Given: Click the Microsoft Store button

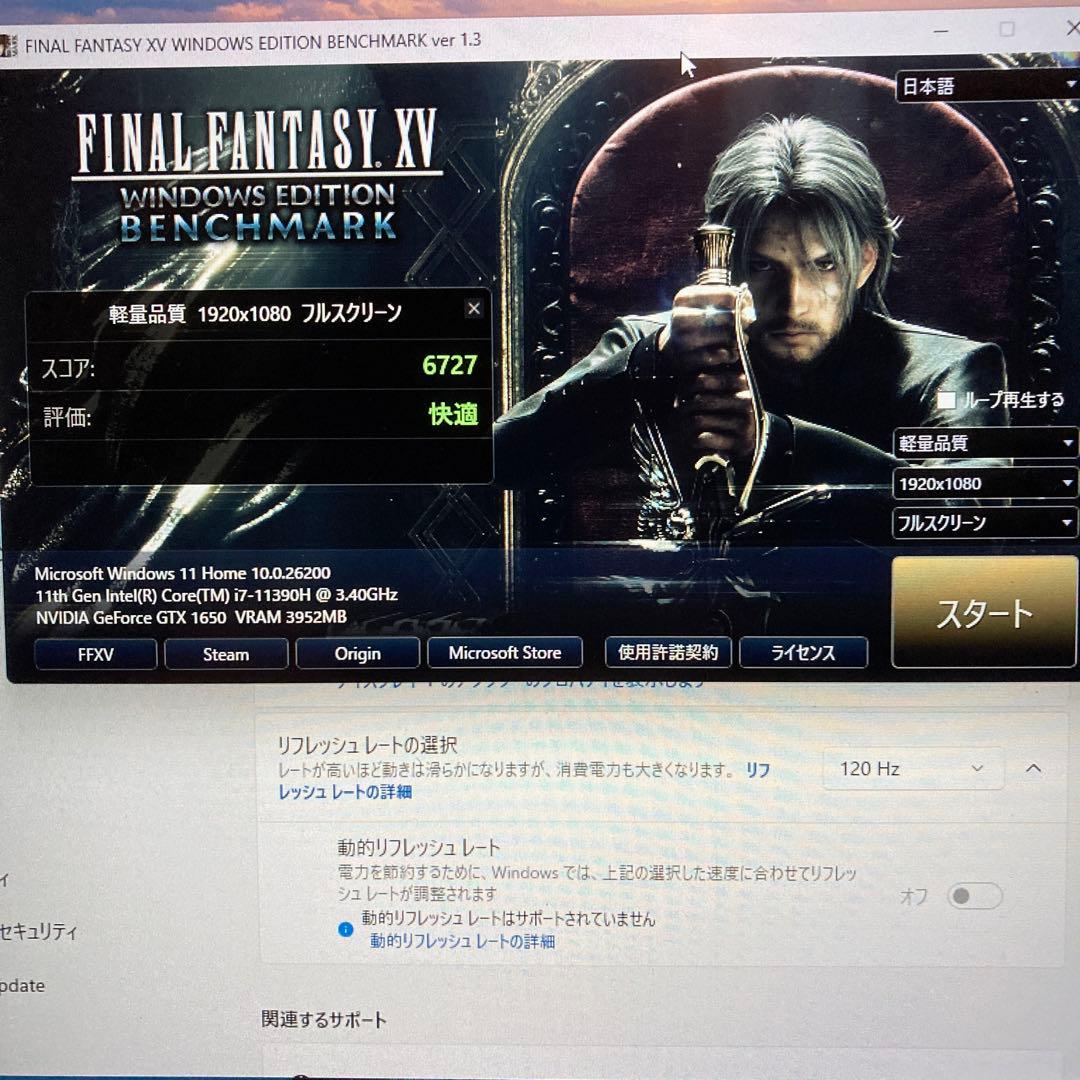Looking at the screenshot, I should point(504,653).
